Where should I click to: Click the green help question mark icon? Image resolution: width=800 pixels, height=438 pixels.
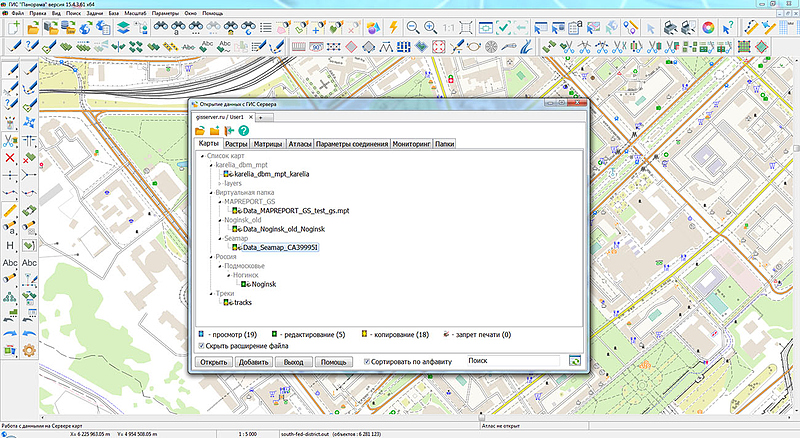243,131
